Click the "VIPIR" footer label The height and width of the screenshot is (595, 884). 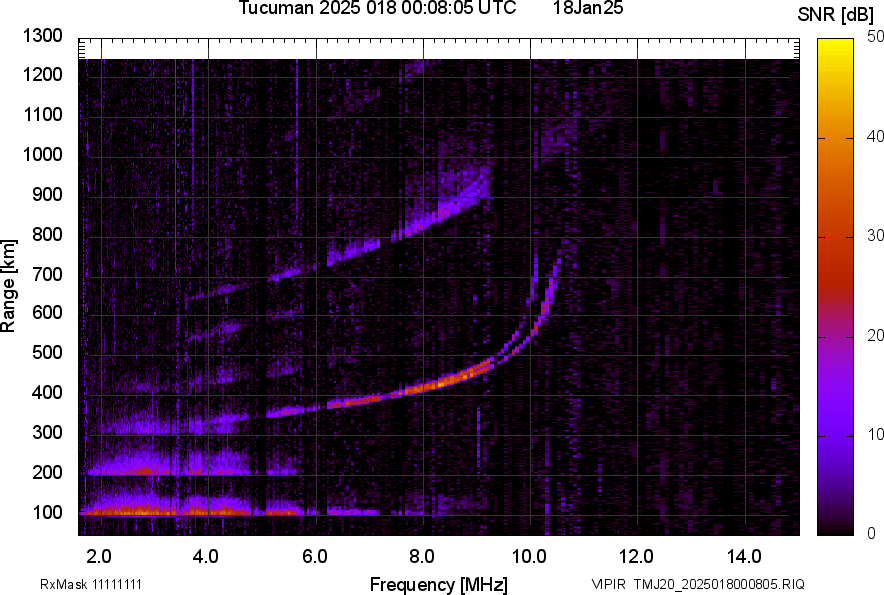[609, 584]
